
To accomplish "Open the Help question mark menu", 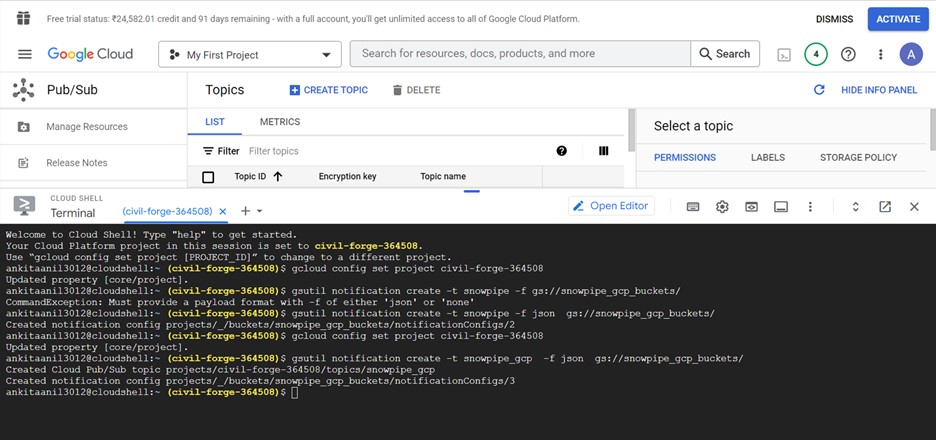I will point(848,54).
